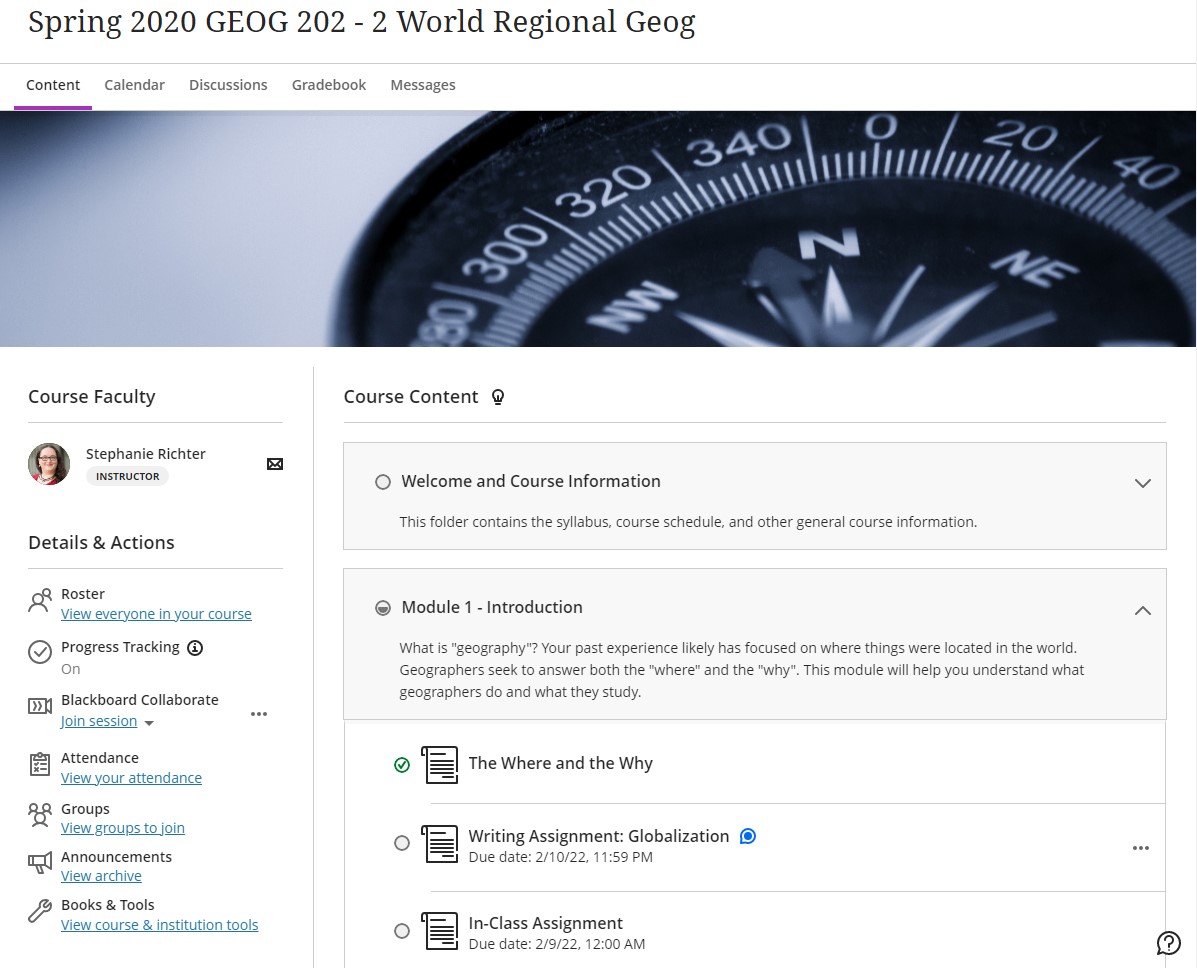Collapse the Module 1 - Introduction section
The height and width of the screenshot is (968, 1197).
coord(1142,610)
